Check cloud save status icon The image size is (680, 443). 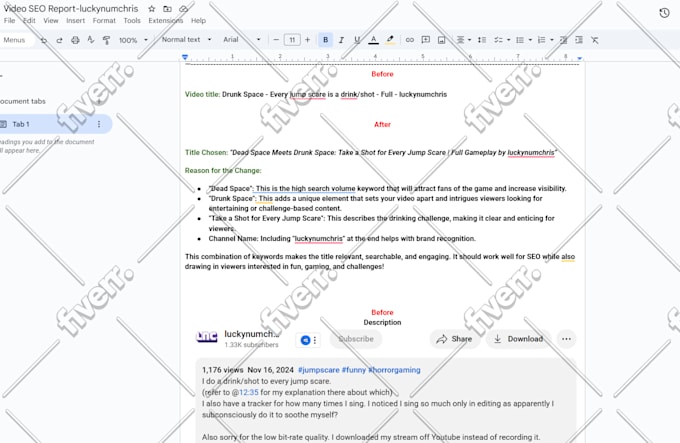(x=183, y=9)
